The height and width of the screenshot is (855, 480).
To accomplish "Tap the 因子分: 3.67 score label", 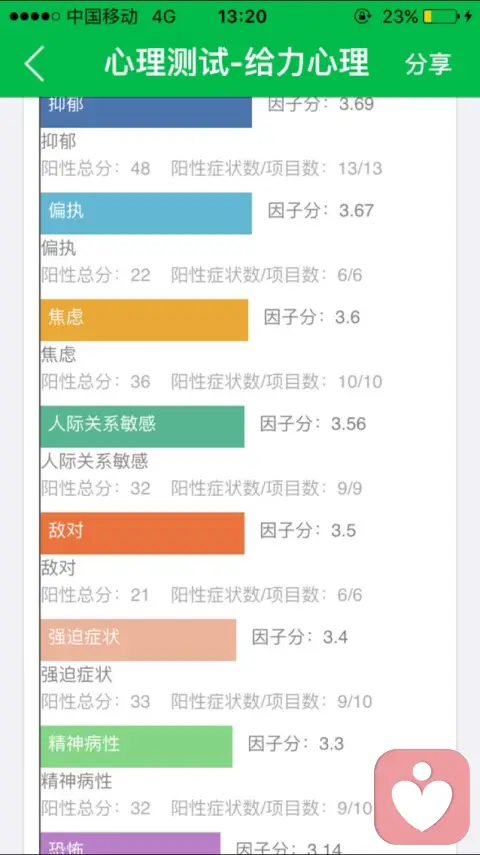I will pos(321,210).
